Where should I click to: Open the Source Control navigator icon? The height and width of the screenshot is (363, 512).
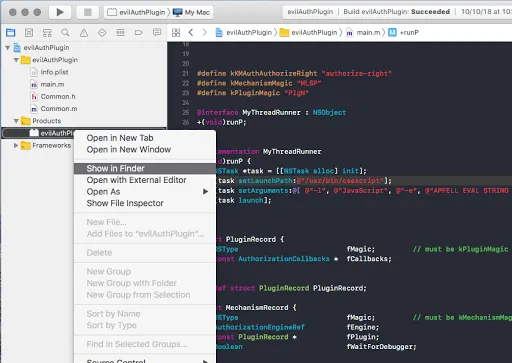(x=29, y=33)
